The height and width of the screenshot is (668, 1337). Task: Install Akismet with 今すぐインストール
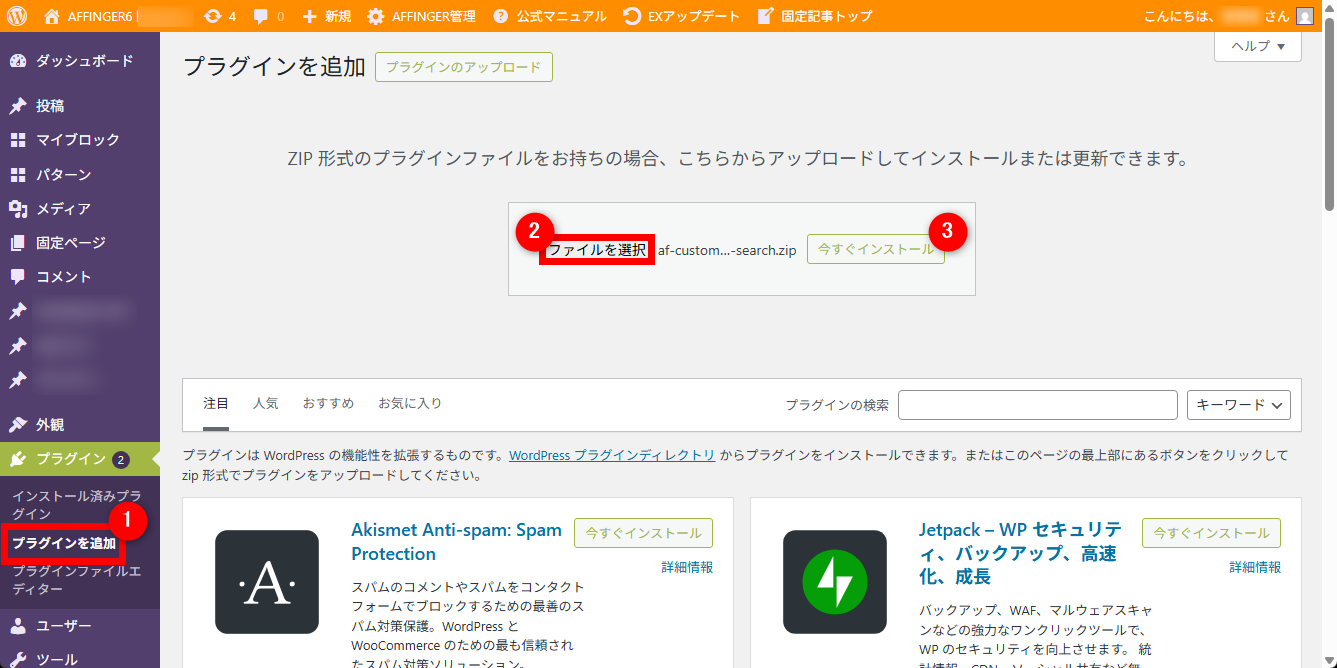pos(644,533)
